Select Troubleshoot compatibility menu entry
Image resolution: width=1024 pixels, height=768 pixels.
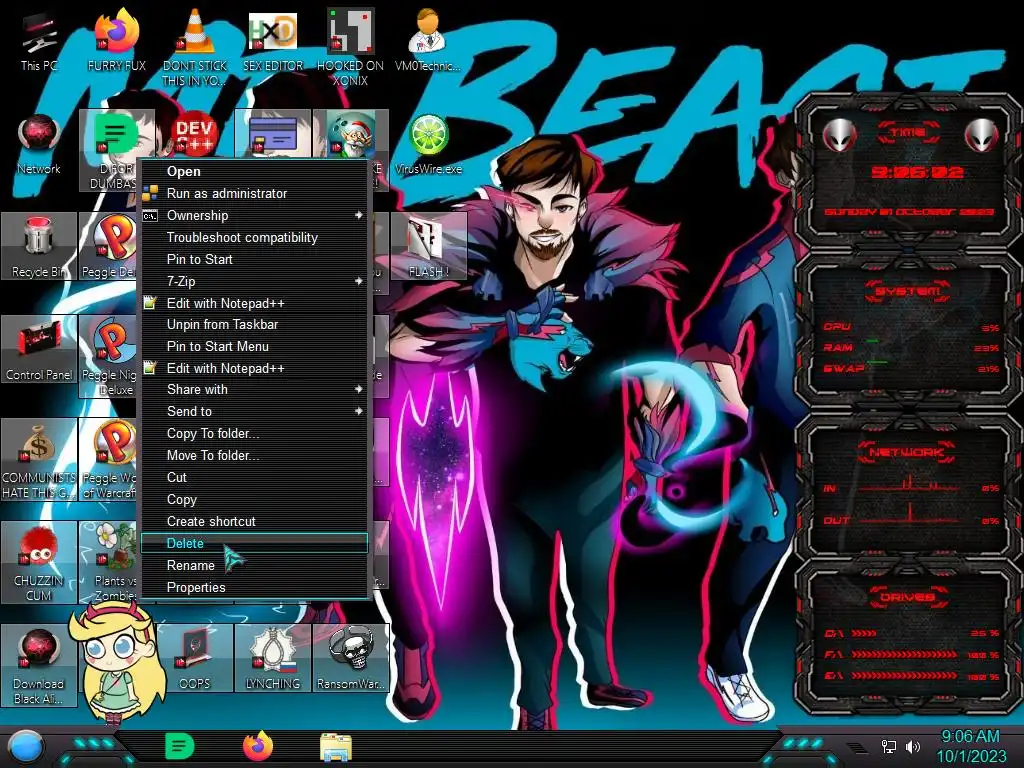(x=255, y=237)
